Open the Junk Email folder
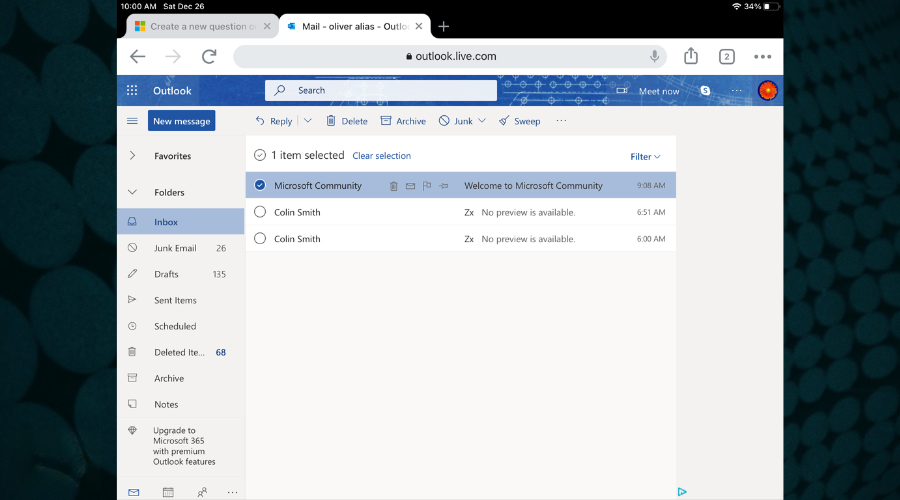 coord(181,248)
